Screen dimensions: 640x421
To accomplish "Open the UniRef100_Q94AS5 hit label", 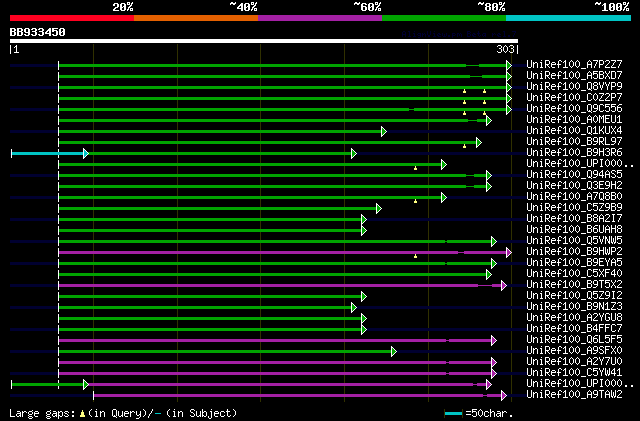I will pos(574,175).
